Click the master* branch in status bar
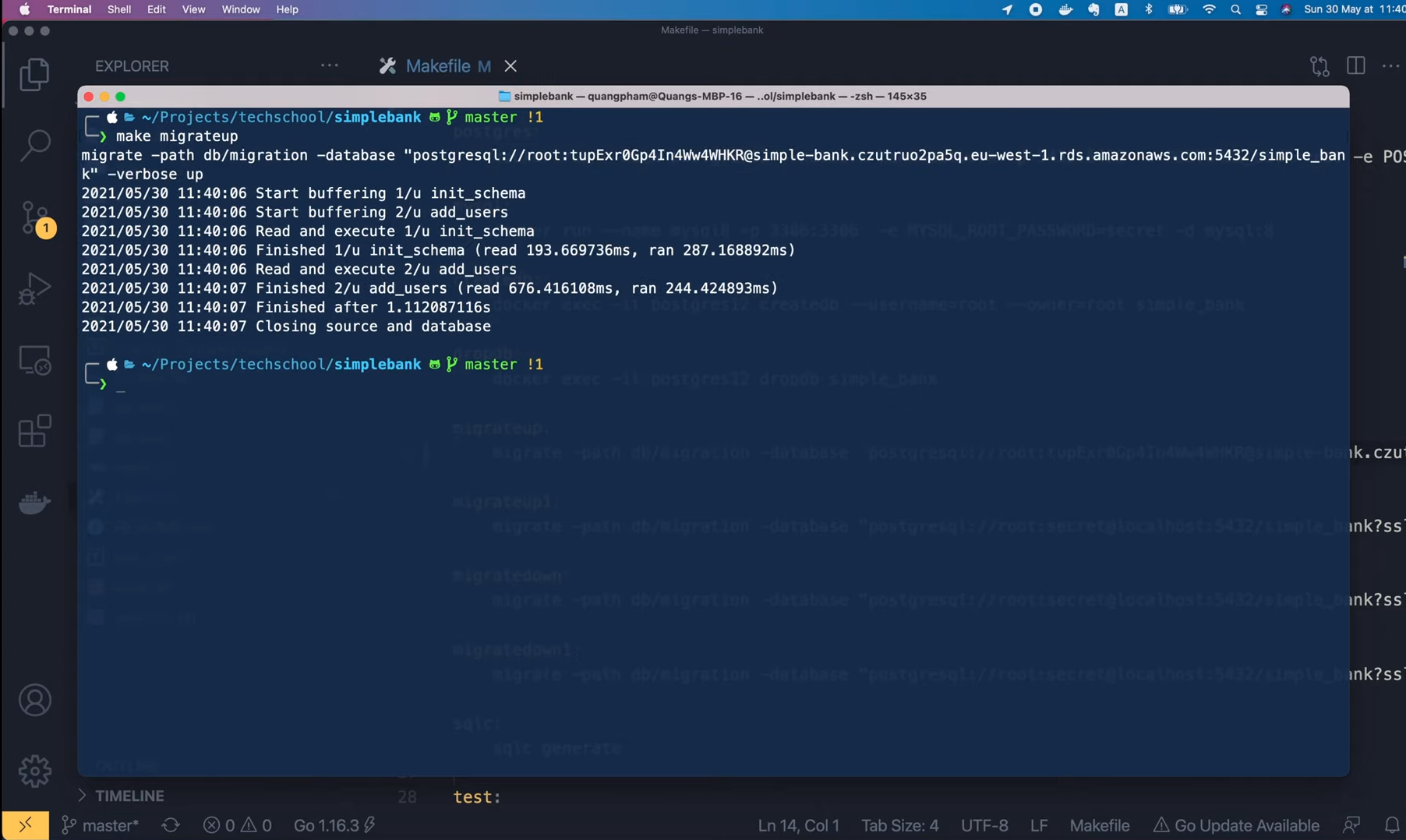1406x840 pixels. tap(100, 824)
